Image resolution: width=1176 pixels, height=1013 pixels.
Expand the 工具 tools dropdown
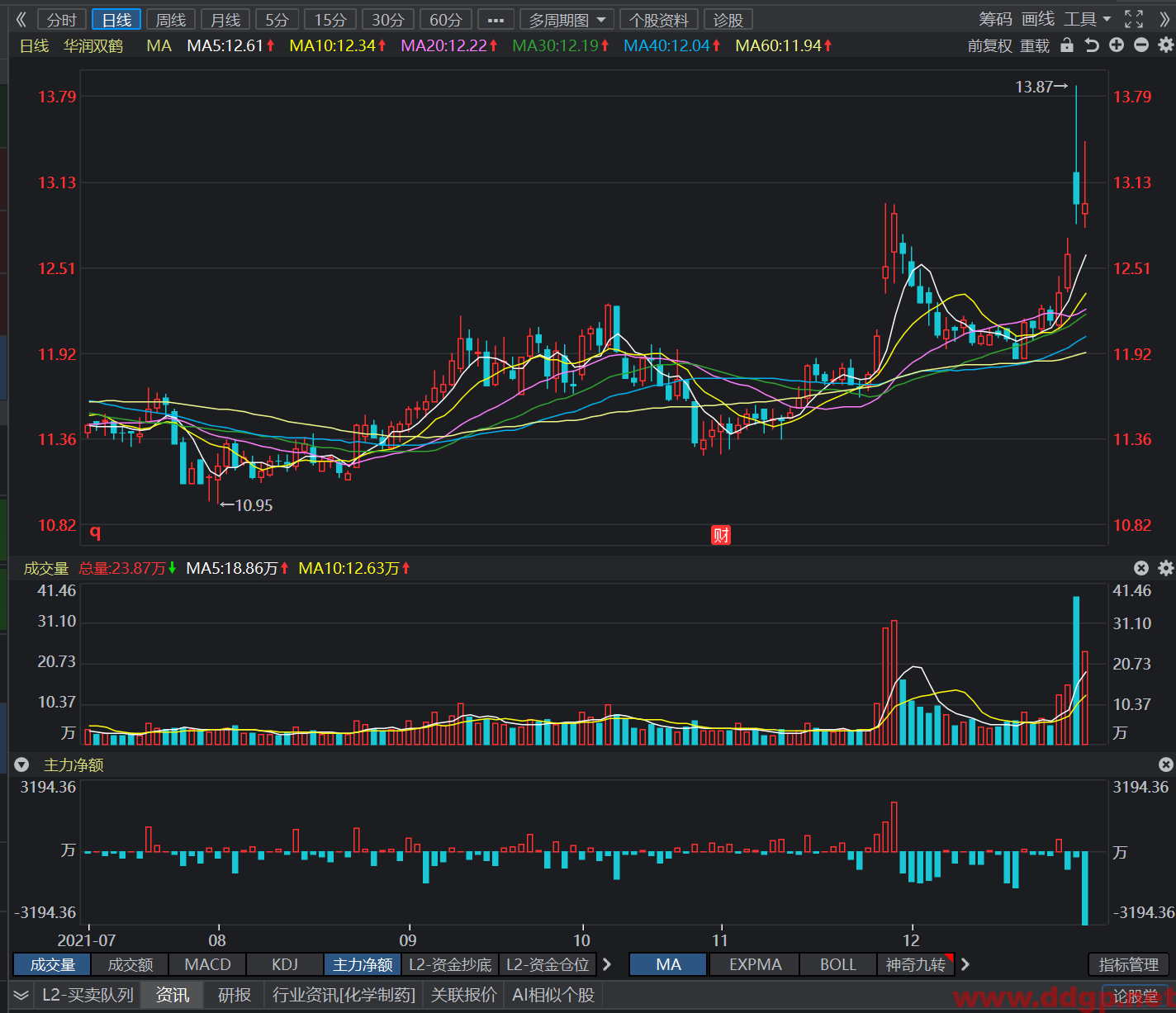click(1087, 19)
